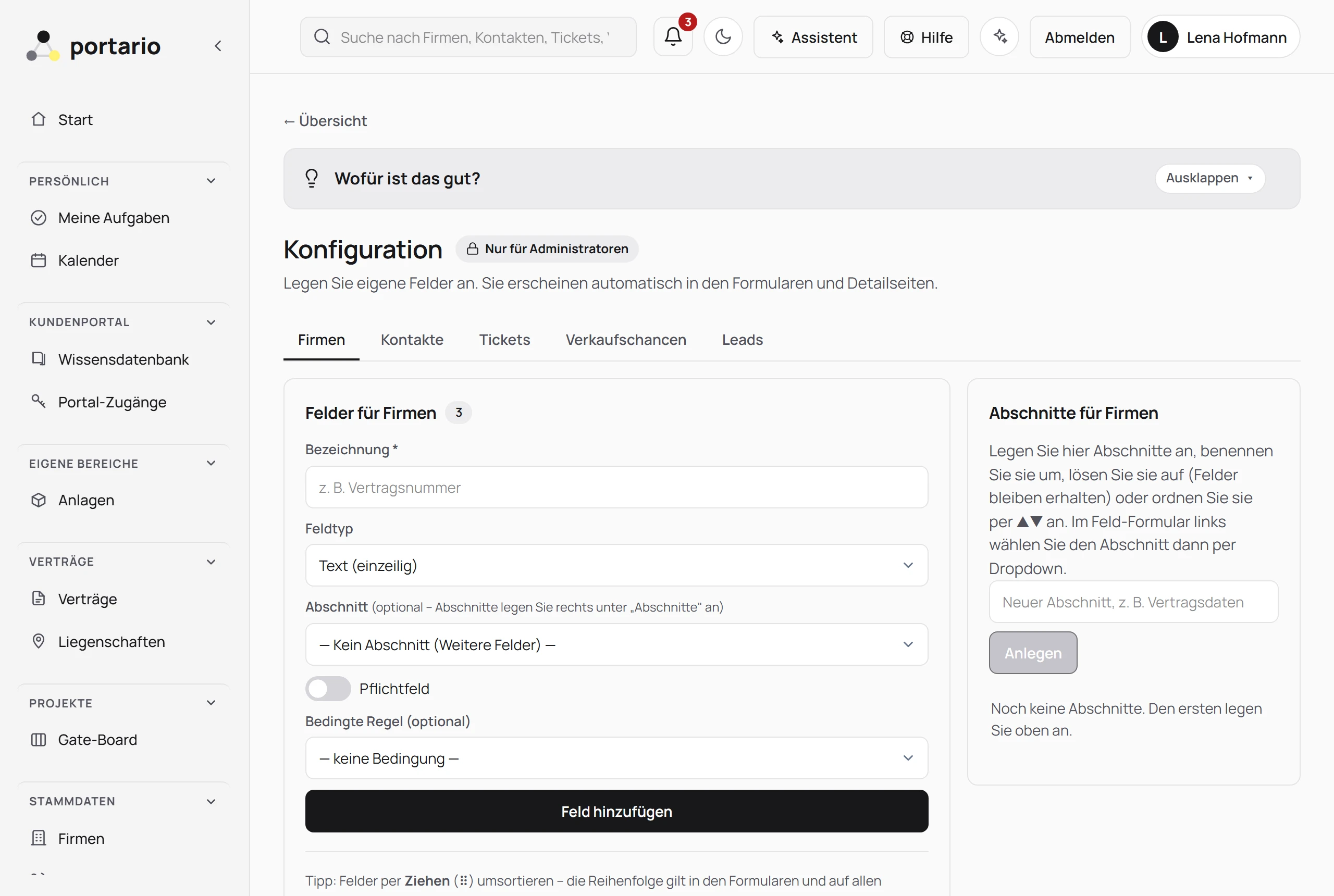Image resolution: width=1334 pixels, height=896 pixels.
Task: Open the Gate-Board
Action: point(123,739)
